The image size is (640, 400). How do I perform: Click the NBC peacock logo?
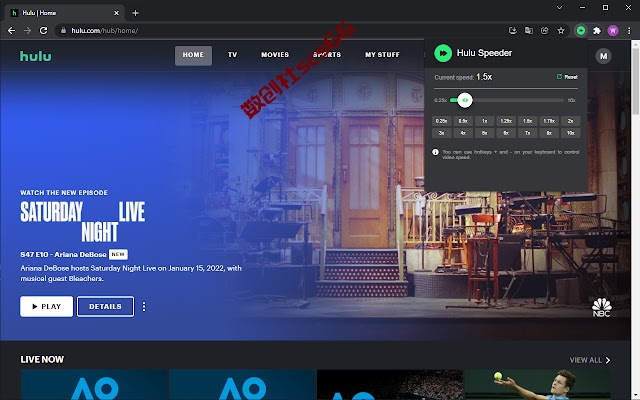point(602,307)
